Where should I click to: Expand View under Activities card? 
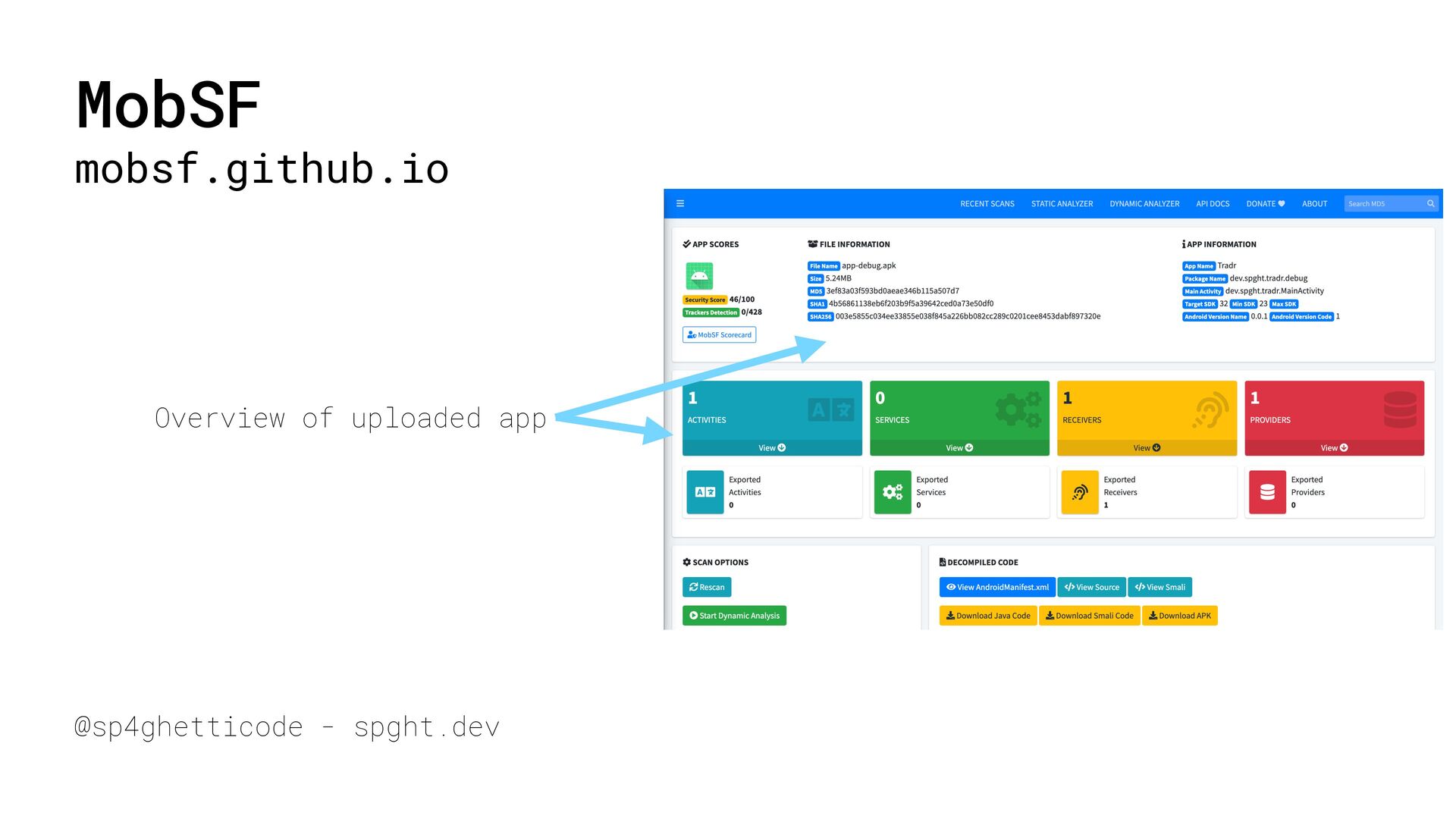[x=771, y=448]
